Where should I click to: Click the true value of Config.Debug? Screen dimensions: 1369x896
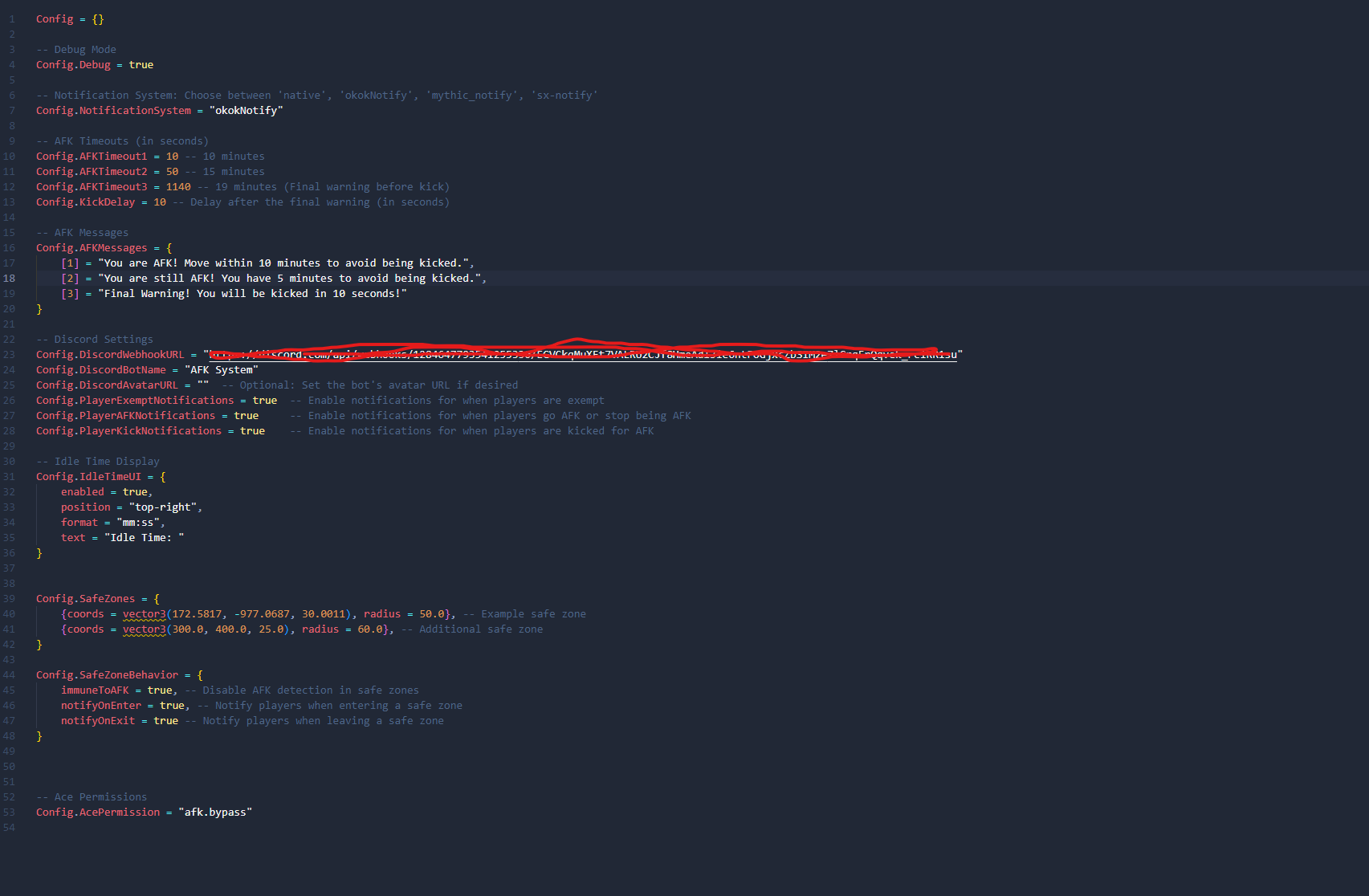point(141,65)
